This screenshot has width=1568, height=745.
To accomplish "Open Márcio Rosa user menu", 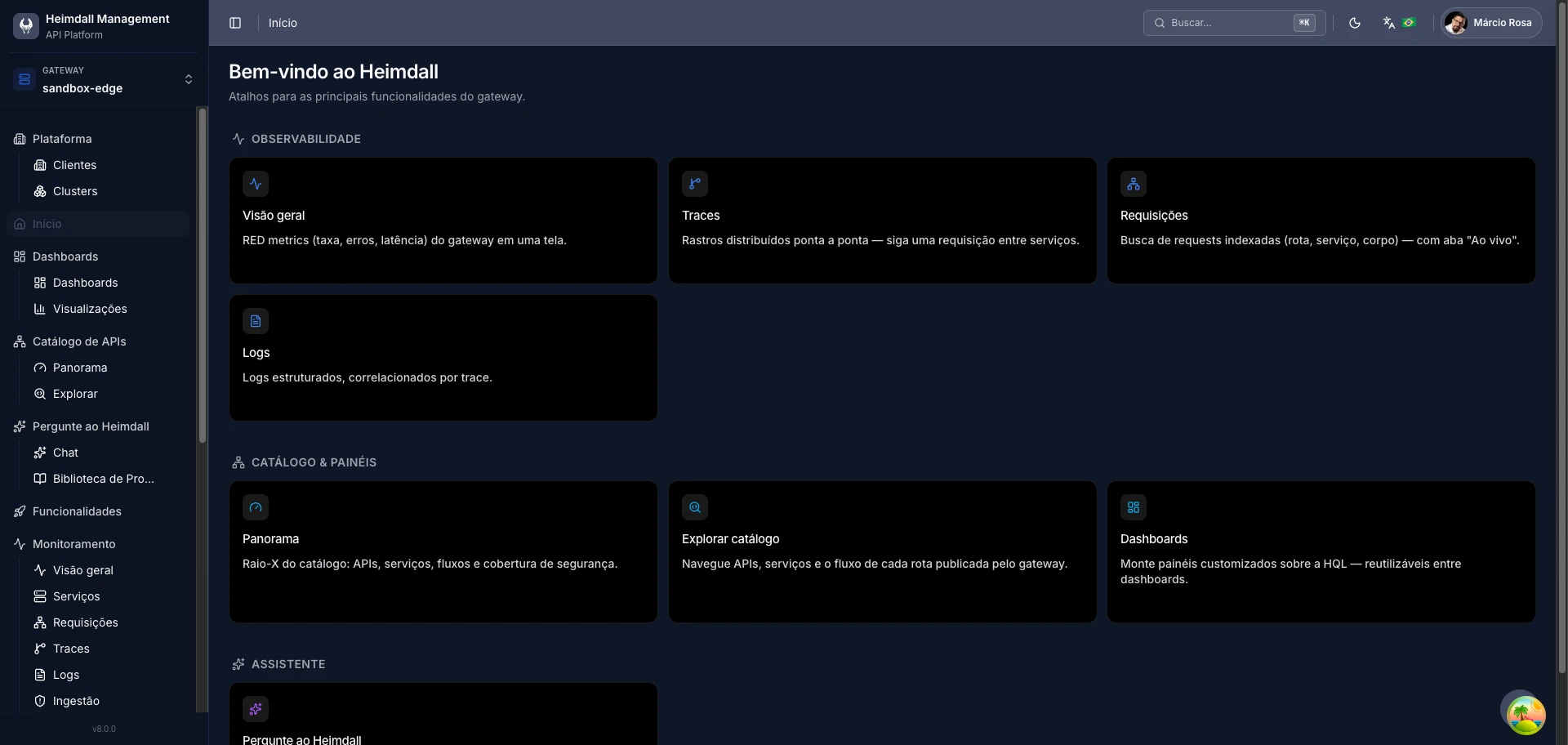I will tap(1491, 23).
